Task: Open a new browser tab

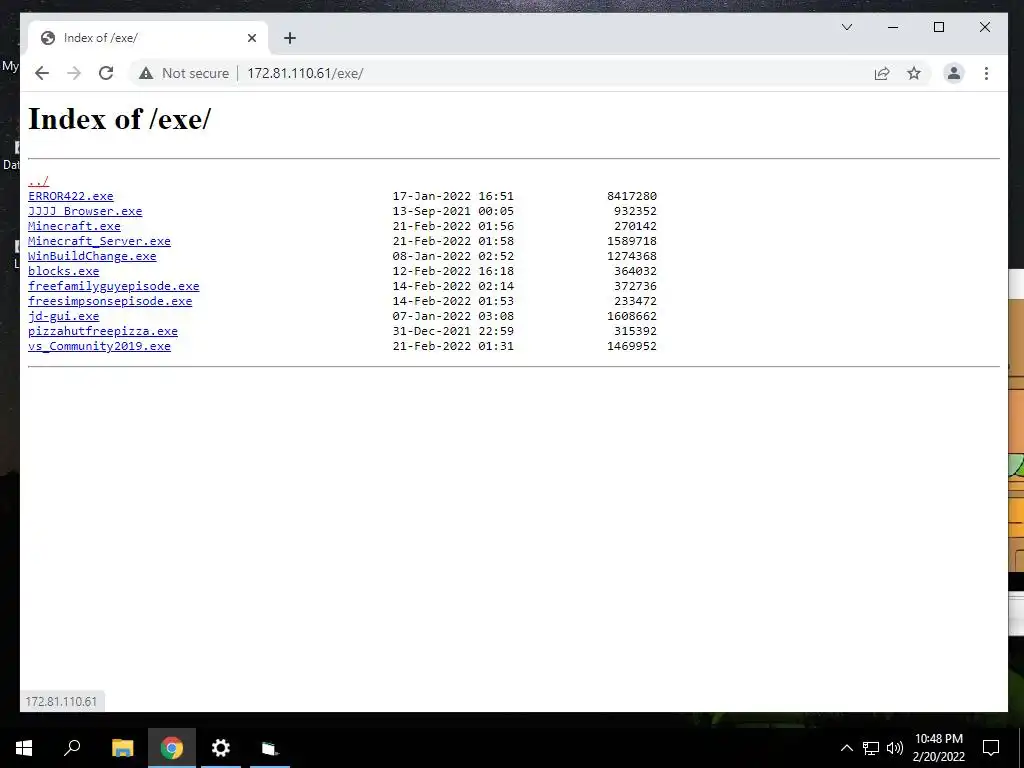Action: pyautogui.click(x=290, y=38)
